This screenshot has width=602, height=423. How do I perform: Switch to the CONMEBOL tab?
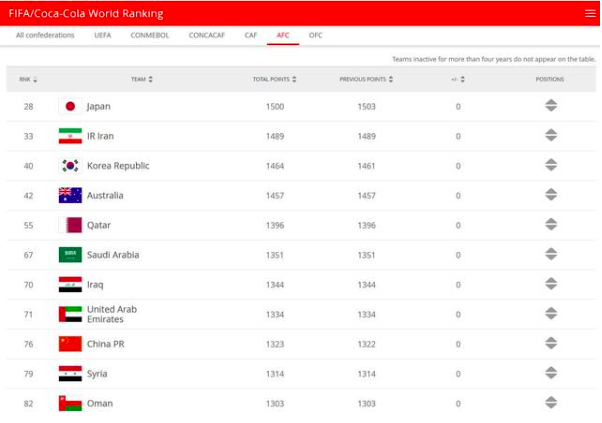click(149, 35)
